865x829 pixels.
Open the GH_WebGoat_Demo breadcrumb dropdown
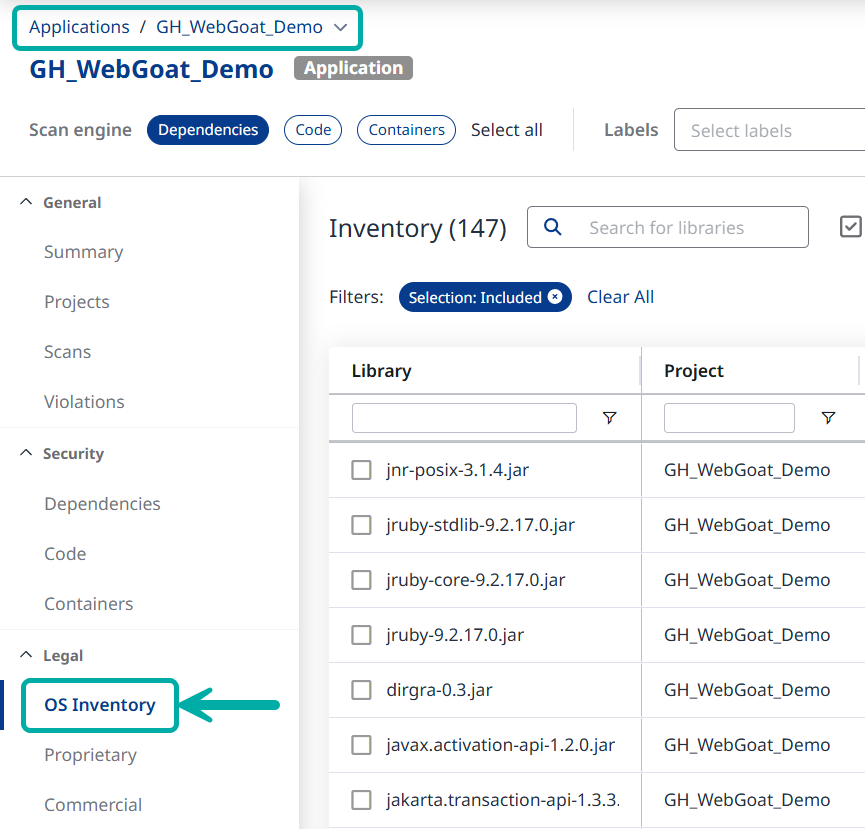(340, 28)
